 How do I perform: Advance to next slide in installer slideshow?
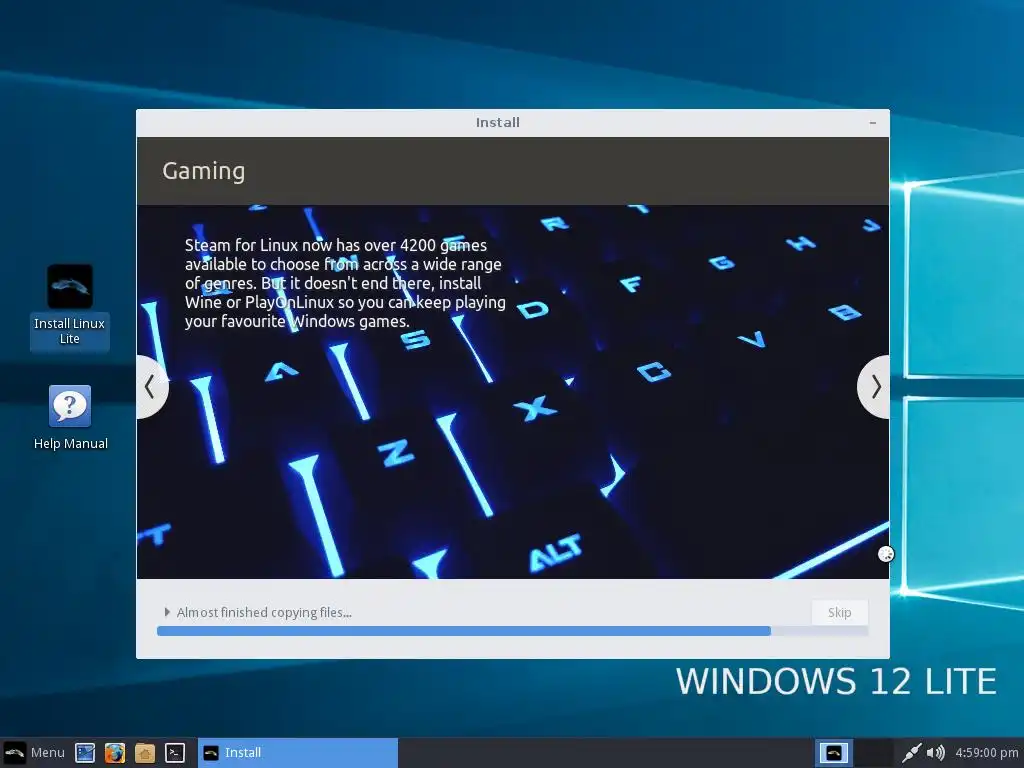pos(874,387)
